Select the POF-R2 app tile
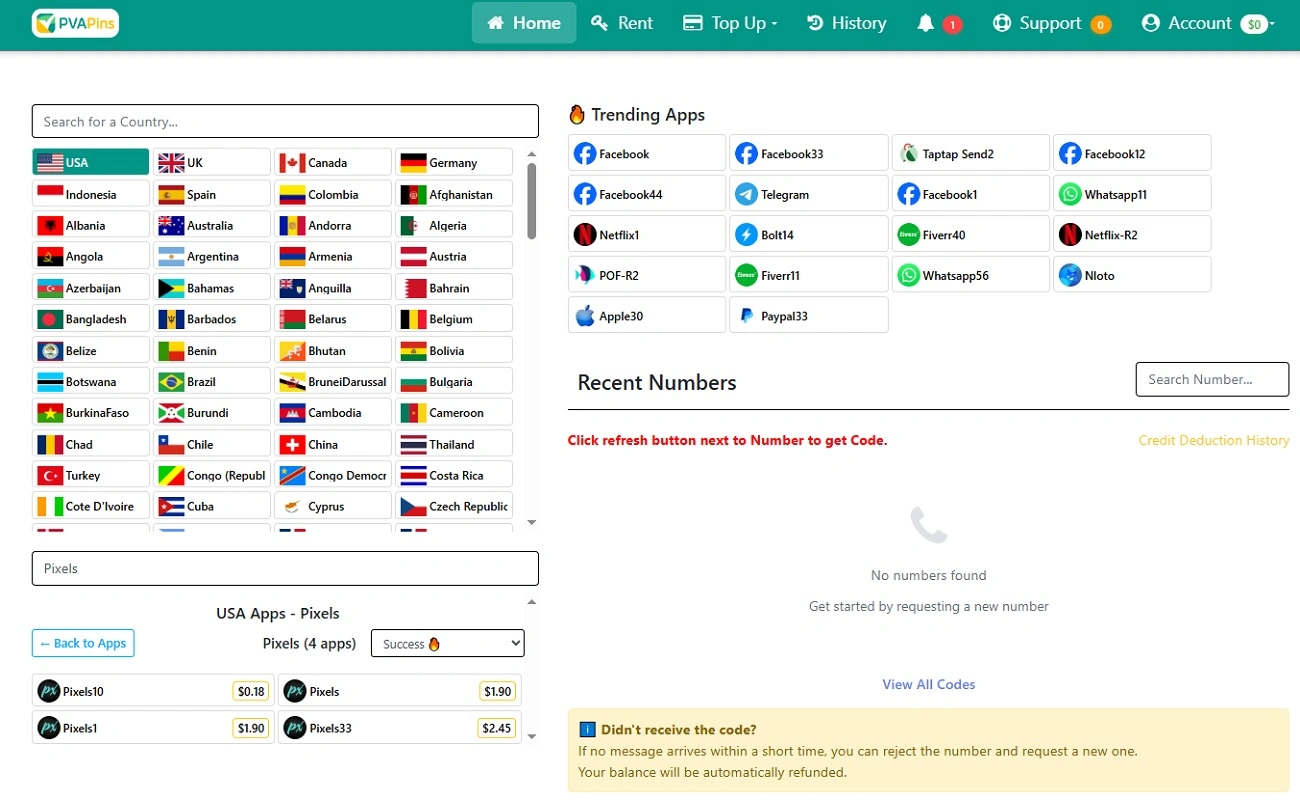This screenshot has height=800, width=1300. 646,275
